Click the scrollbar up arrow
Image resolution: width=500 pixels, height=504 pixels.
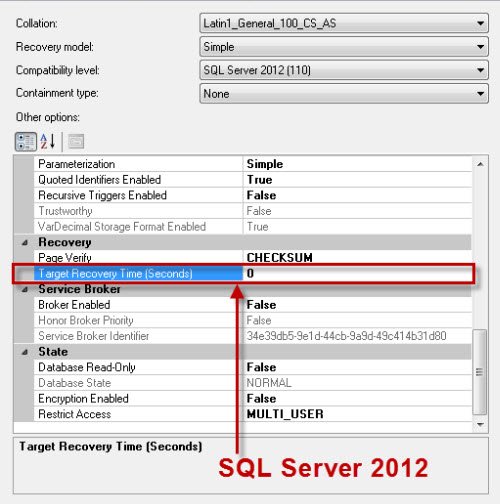480,164
